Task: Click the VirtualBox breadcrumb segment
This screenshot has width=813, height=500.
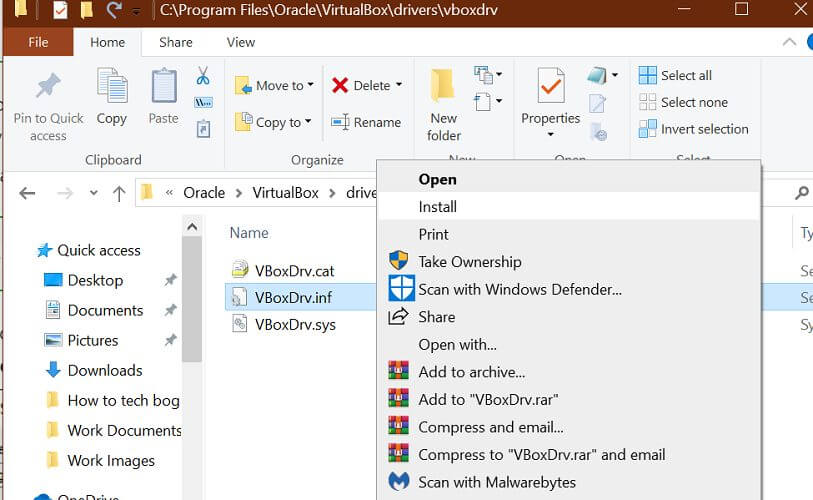Action: (x=285, y=193)
